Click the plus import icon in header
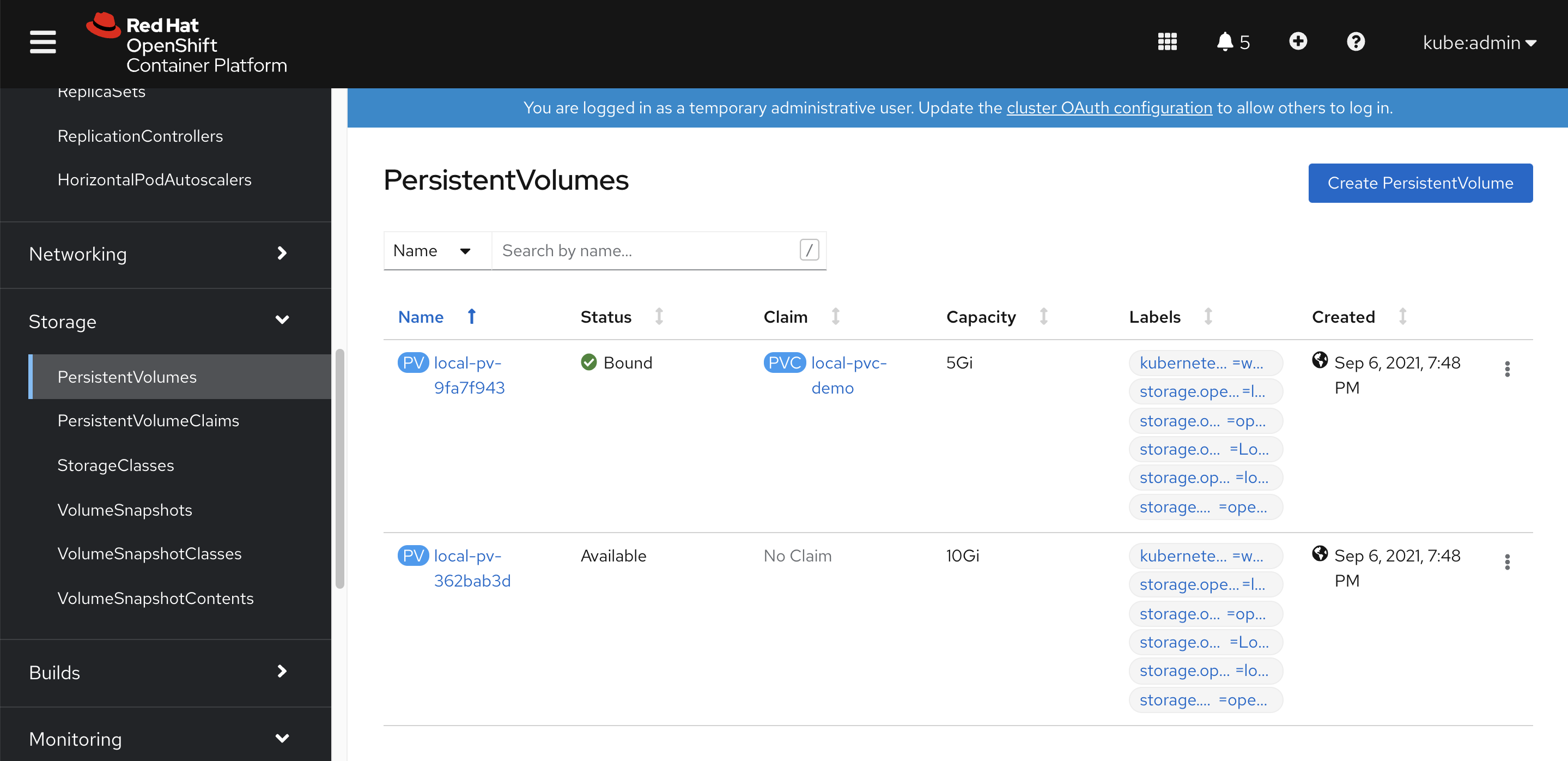The width and height of the screenshot is (1568, 761). pyautogui.click(x=1298, y=41)
